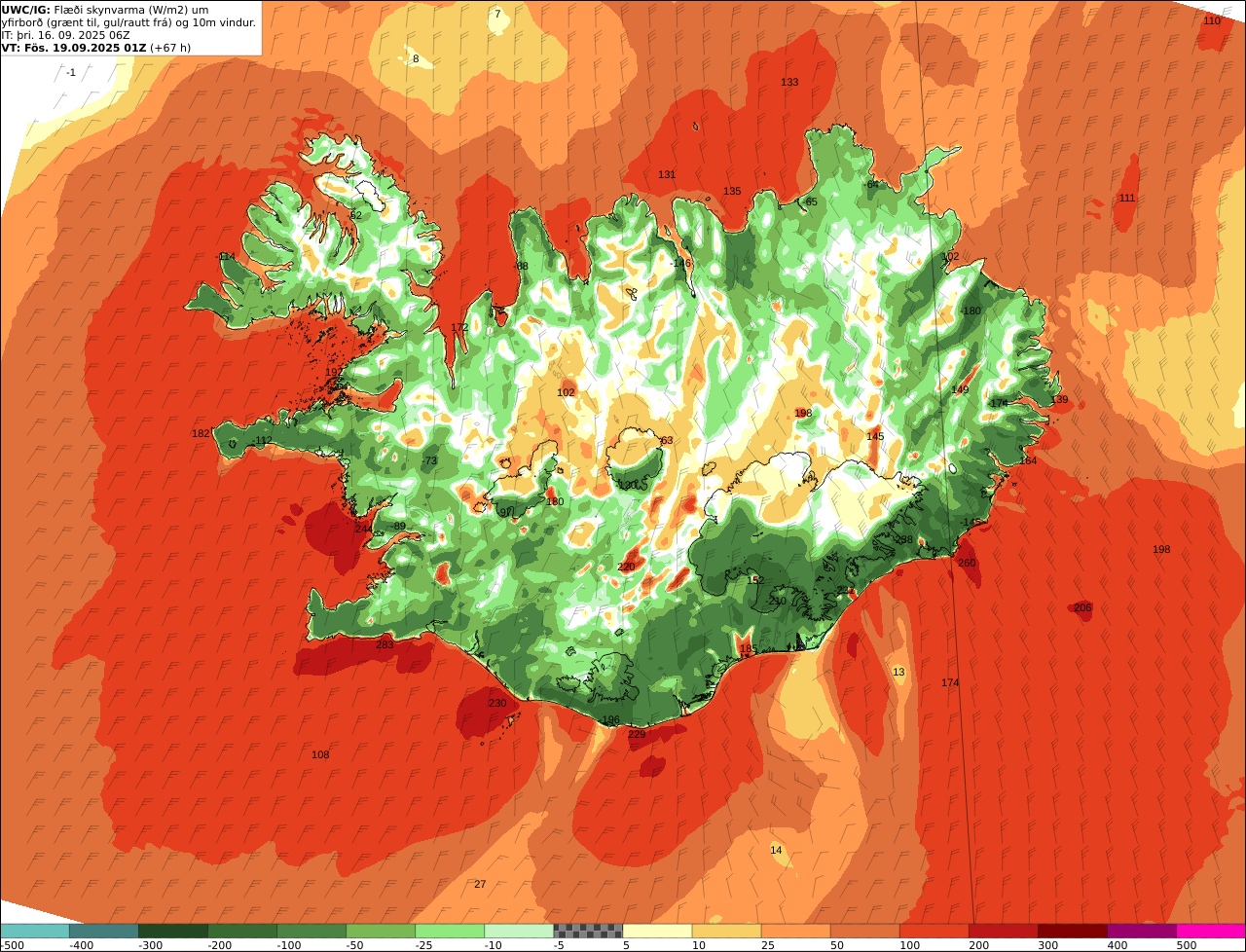Screen dimensions: 1246x952
Task: Click the -65 value in northeast Iceland
Action: (x=809, y=201)
